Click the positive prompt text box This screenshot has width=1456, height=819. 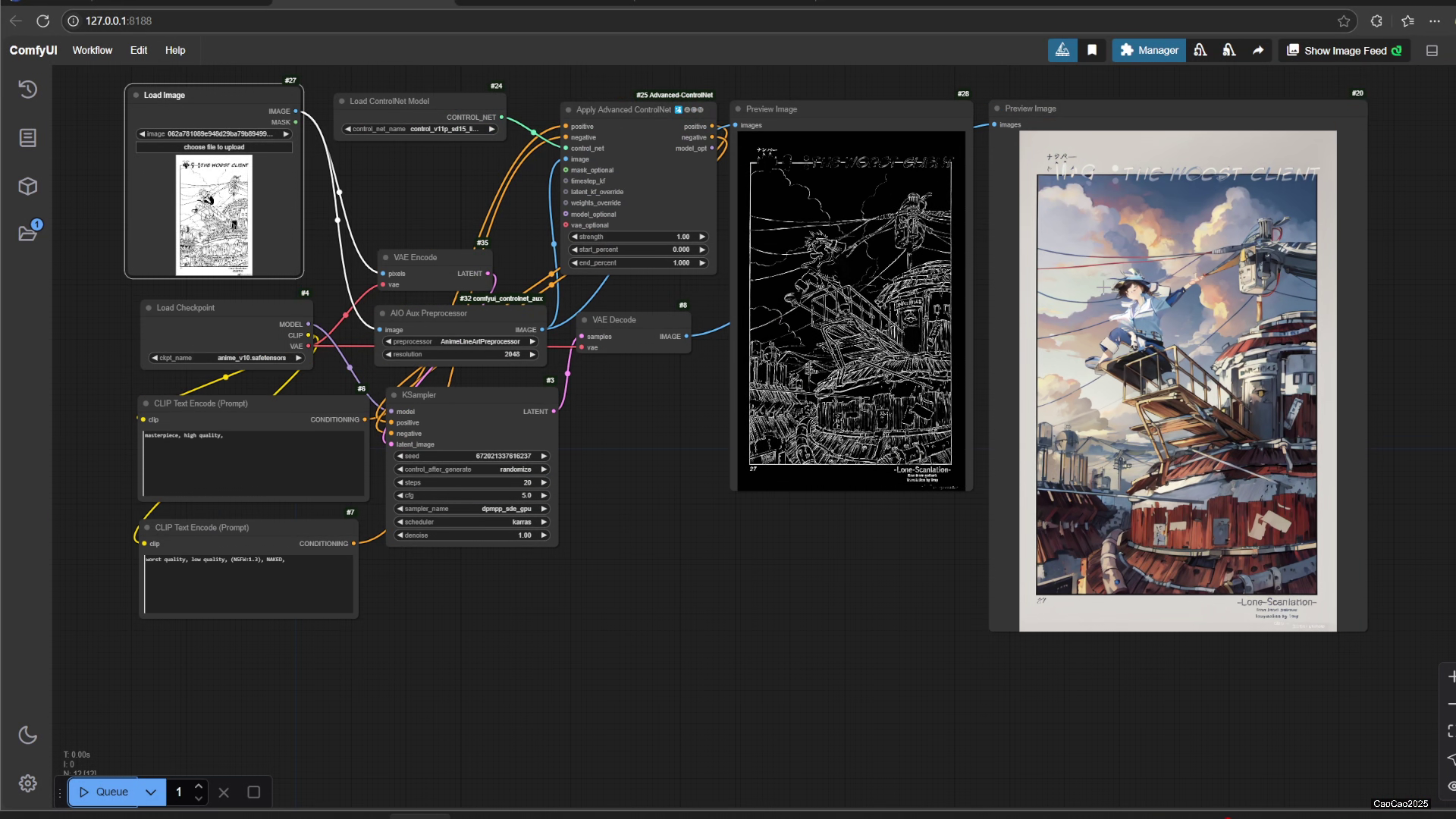pyautogui.click(x=253, y=464)
